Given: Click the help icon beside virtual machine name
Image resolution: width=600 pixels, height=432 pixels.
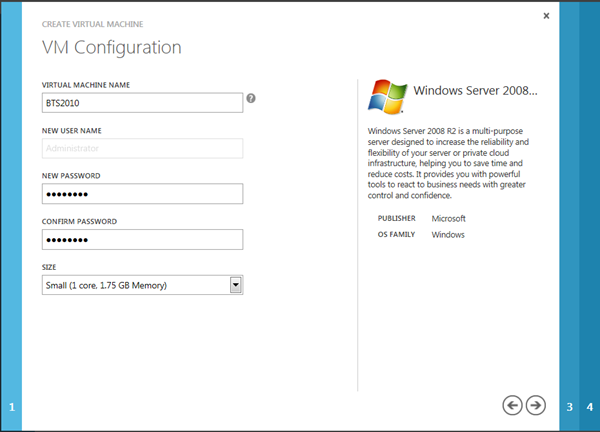Looking at the screenshot, I should pyautogui.click(x=251, y=99).
